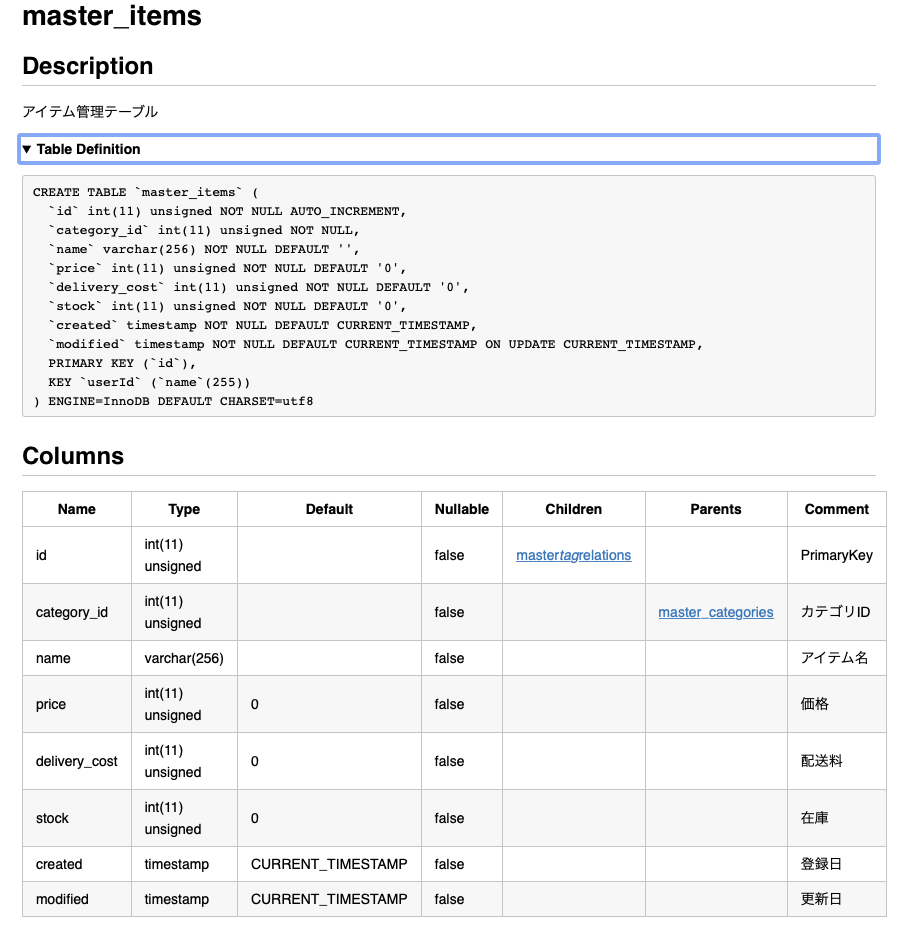Click the Parents column header
903x930 pixels.
[716, 509]
